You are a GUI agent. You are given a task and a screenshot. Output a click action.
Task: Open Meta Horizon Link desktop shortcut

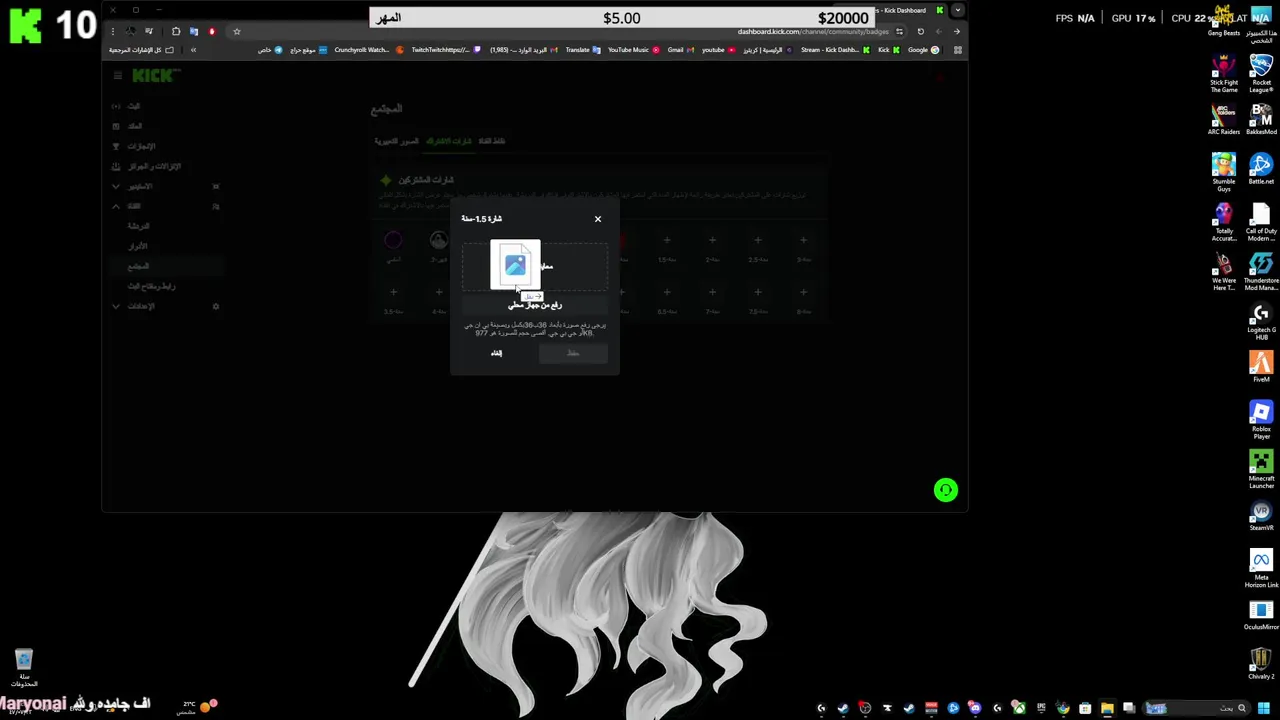(1261, 569)
